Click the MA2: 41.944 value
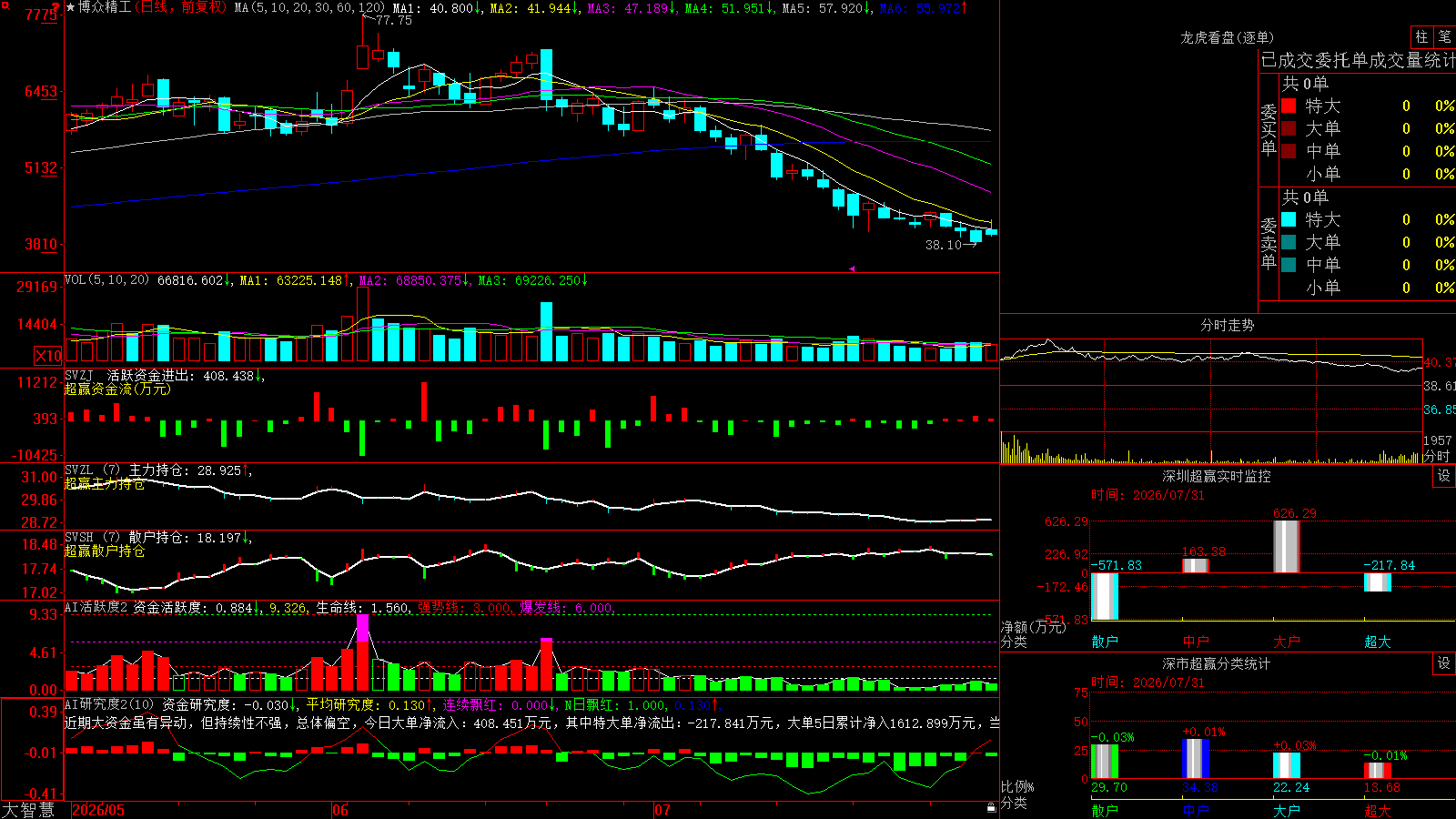1456x819 pixels. (x=535, y=7)
